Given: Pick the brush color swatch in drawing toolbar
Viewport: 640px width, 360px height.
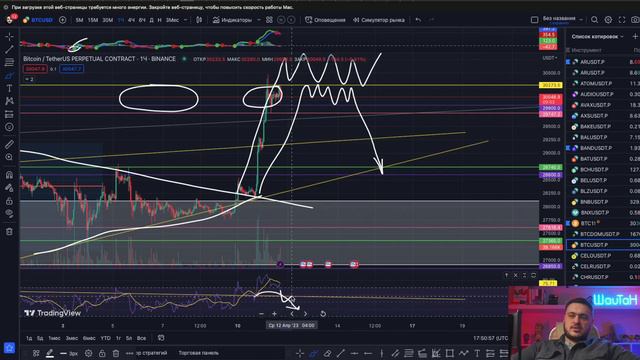Looking at the screenshot, I should [49, 353].
